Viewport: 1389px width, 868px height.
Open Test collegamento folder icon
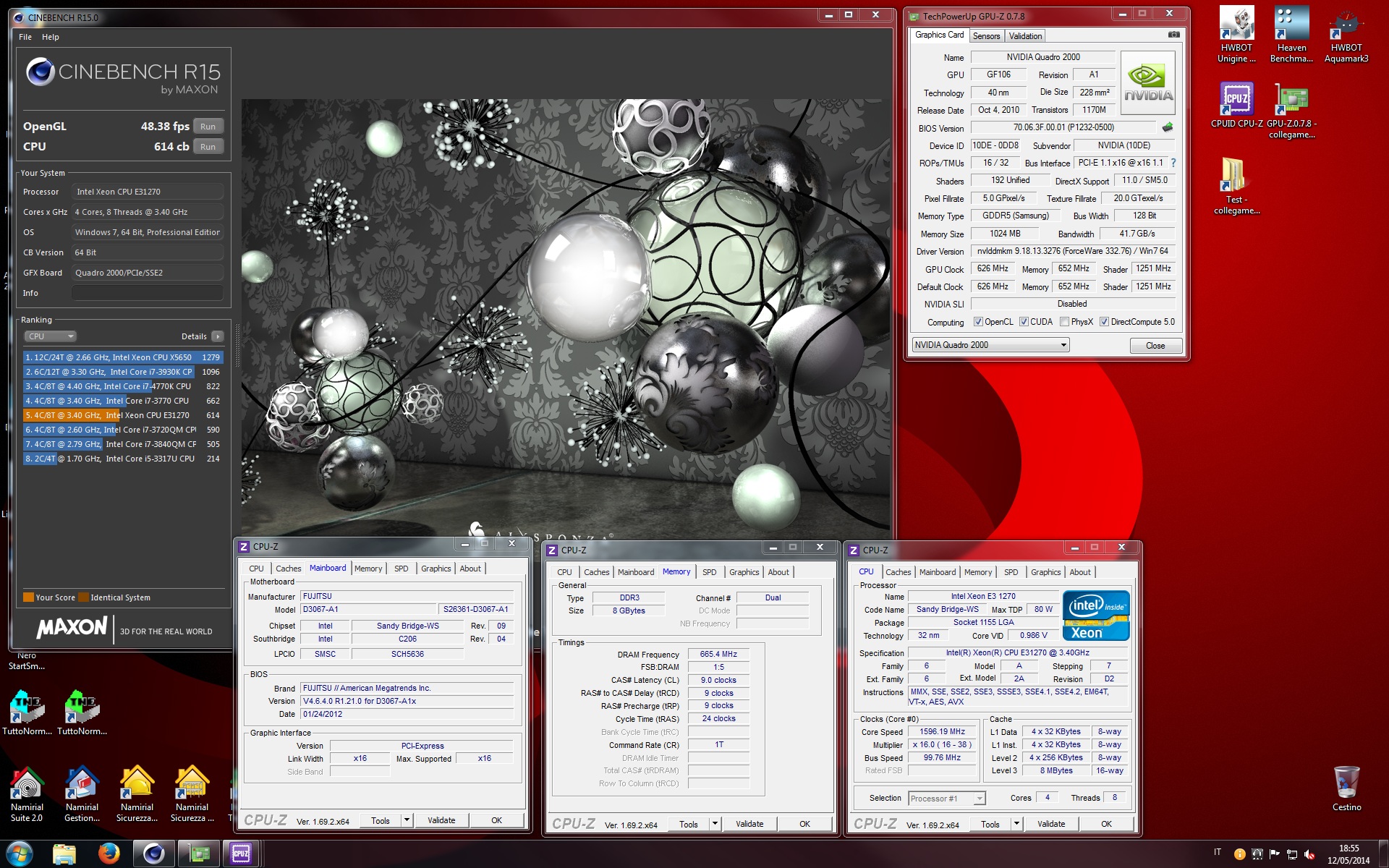1236,186
